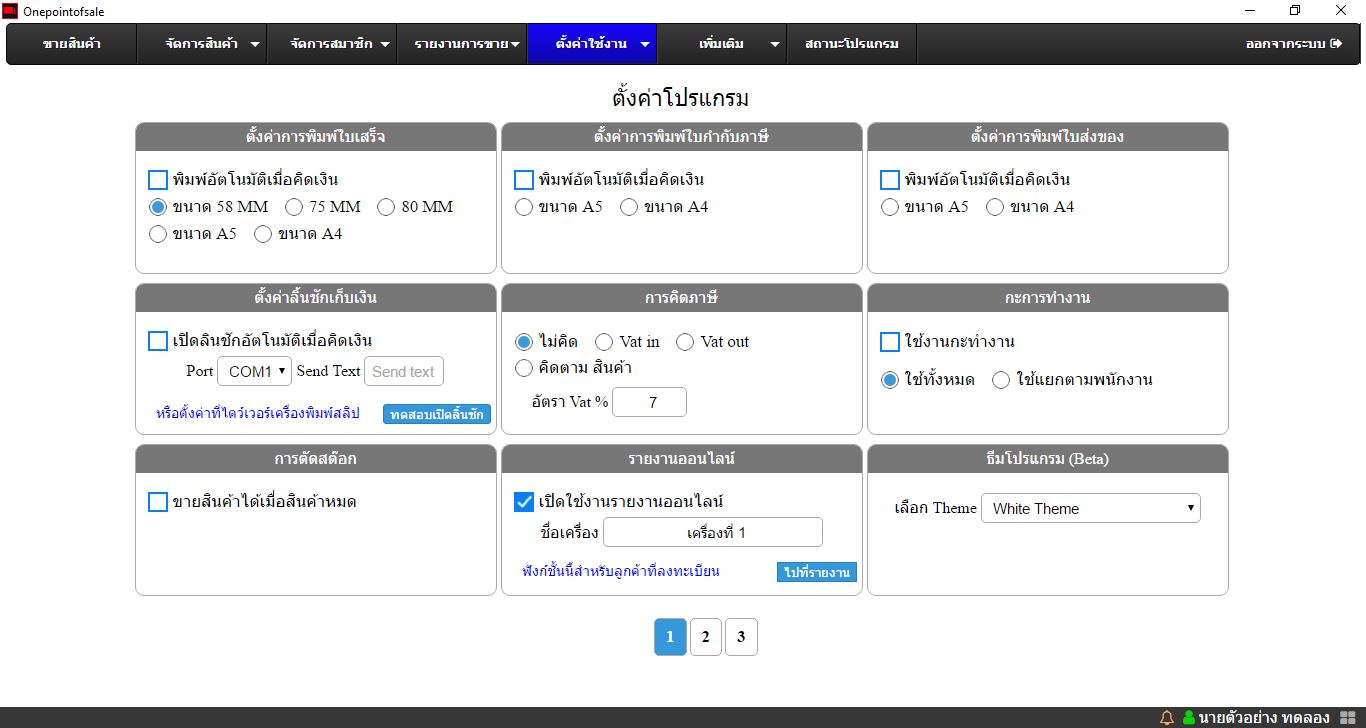Screen dimensions: 1366x728
Task: Click the Send text input field
Action: 403,371
